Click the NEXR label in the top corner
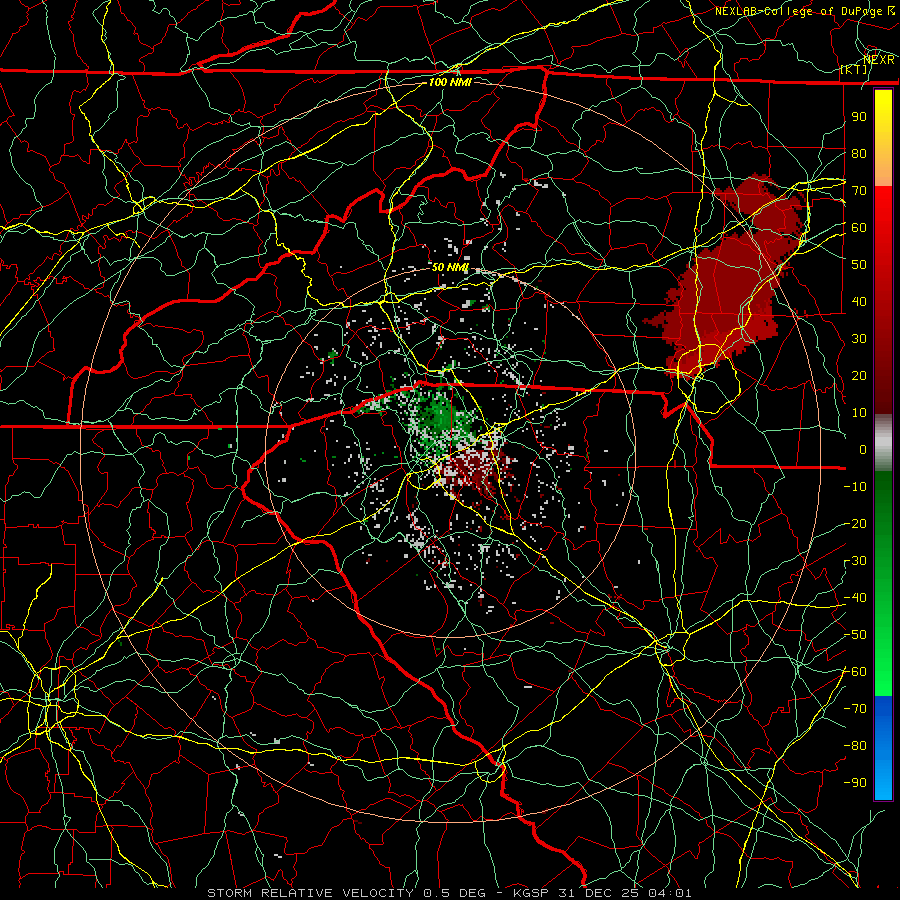Image resolution: width=900 pixels, height=900 pixels. coord(879,60)
